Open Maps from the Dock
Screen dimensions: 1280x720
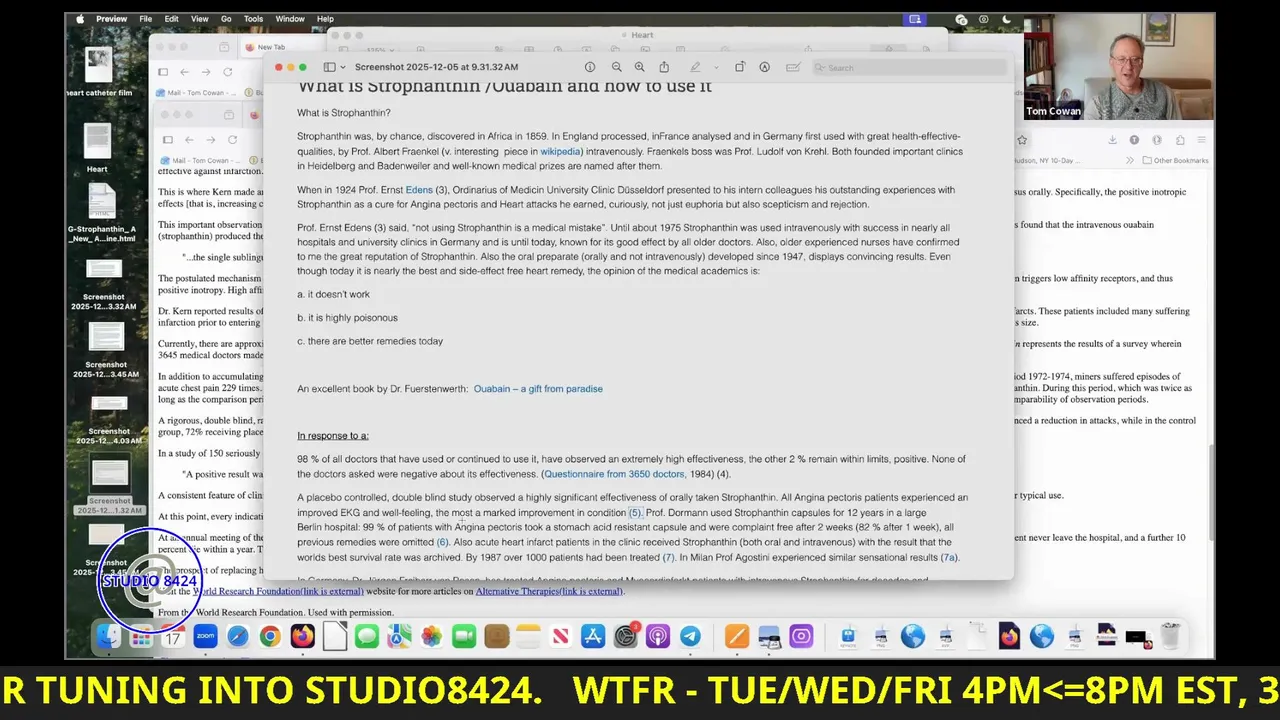(x=399, y=636)
